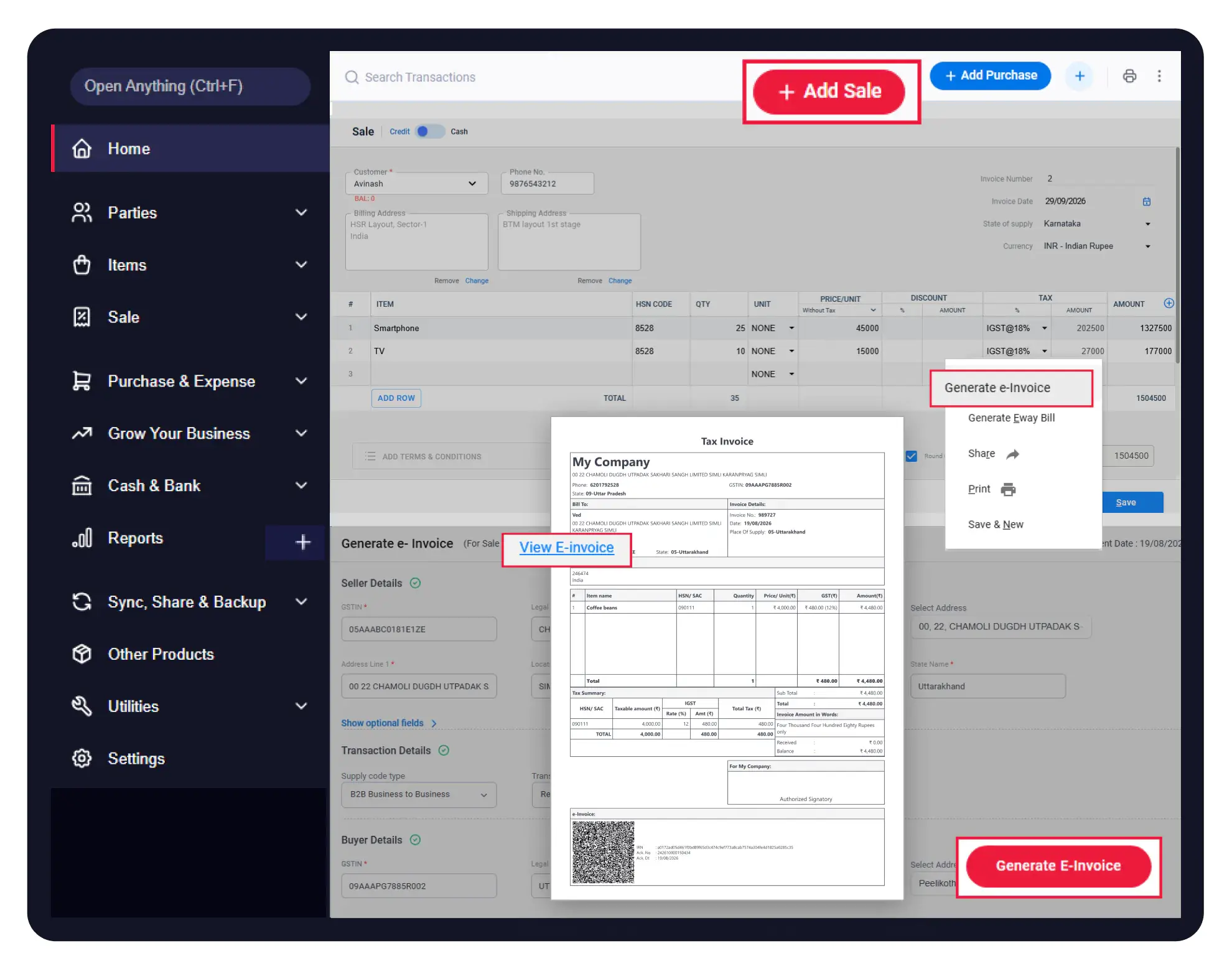Select Generate Eway Bill menu entry
The height and width of the screenshot is (971, 1232).
[x=1011, y=418]
